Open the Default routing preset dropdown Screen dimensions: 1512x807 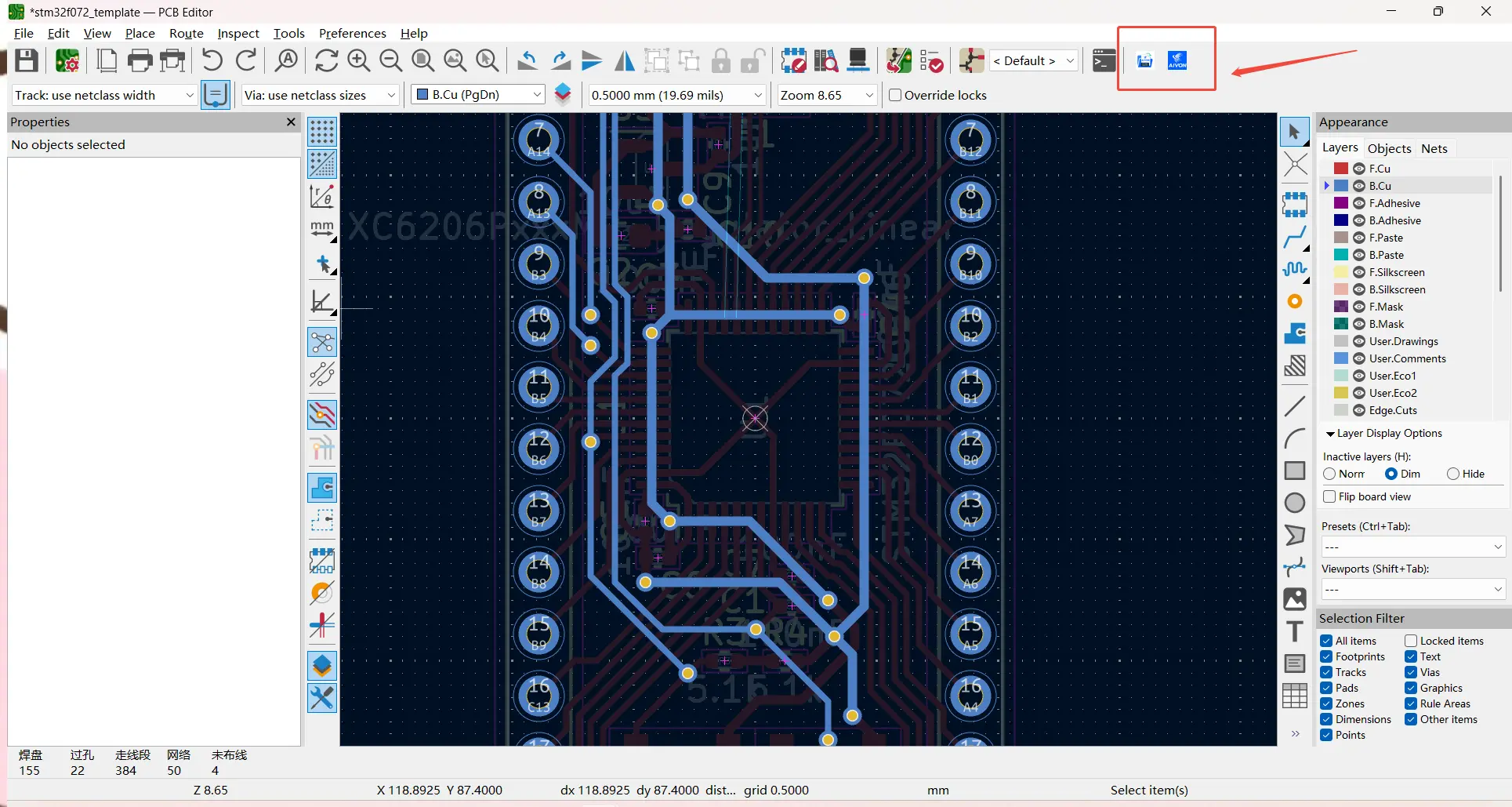(1034, 60)
